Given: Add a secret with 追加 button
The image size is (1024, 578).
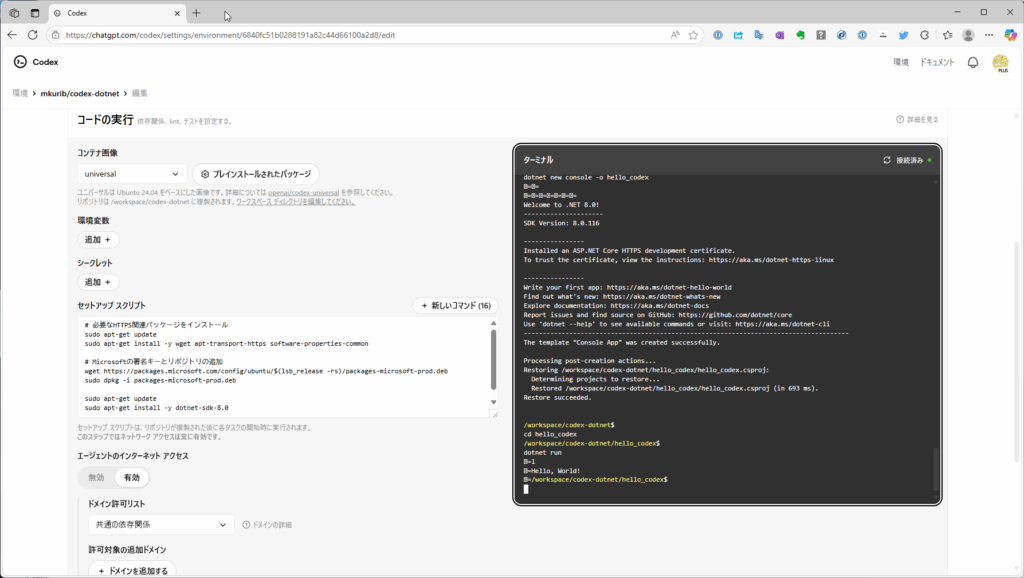Looking at the screenshot, I should pos(98,282).
